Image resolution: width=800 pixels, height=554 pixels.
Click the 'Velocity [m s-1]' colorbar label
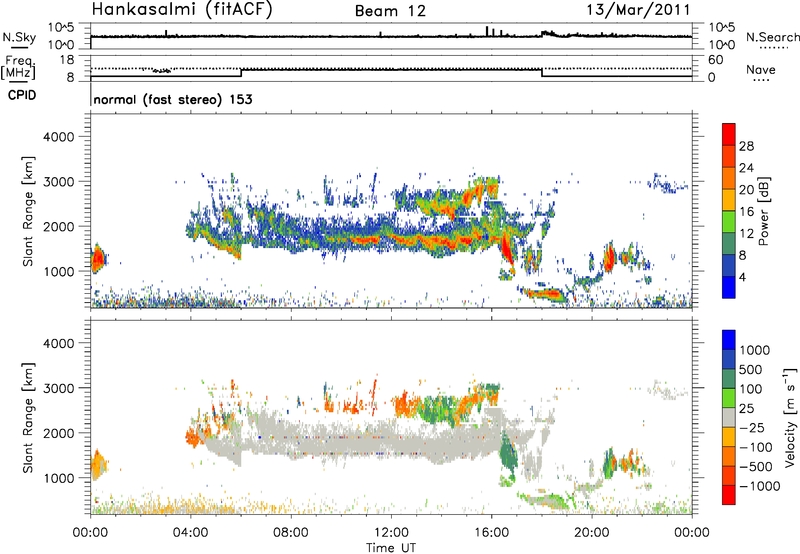tap(790, 417)
